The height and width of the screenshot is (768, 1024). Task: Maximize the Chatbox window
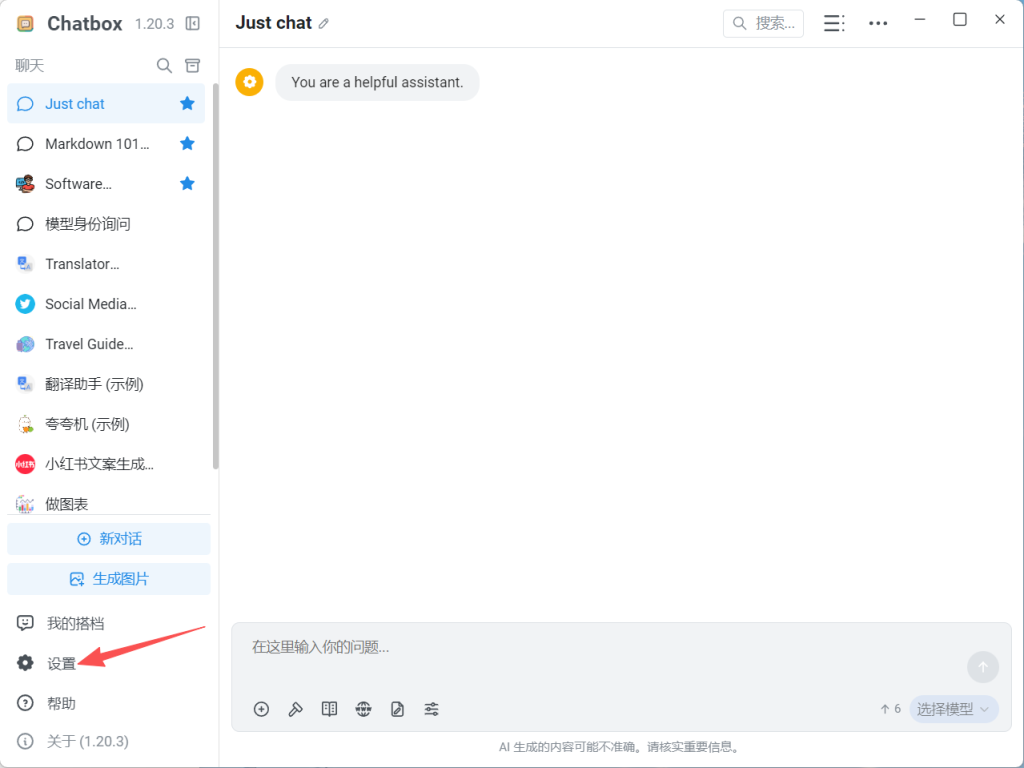[959, 20]
